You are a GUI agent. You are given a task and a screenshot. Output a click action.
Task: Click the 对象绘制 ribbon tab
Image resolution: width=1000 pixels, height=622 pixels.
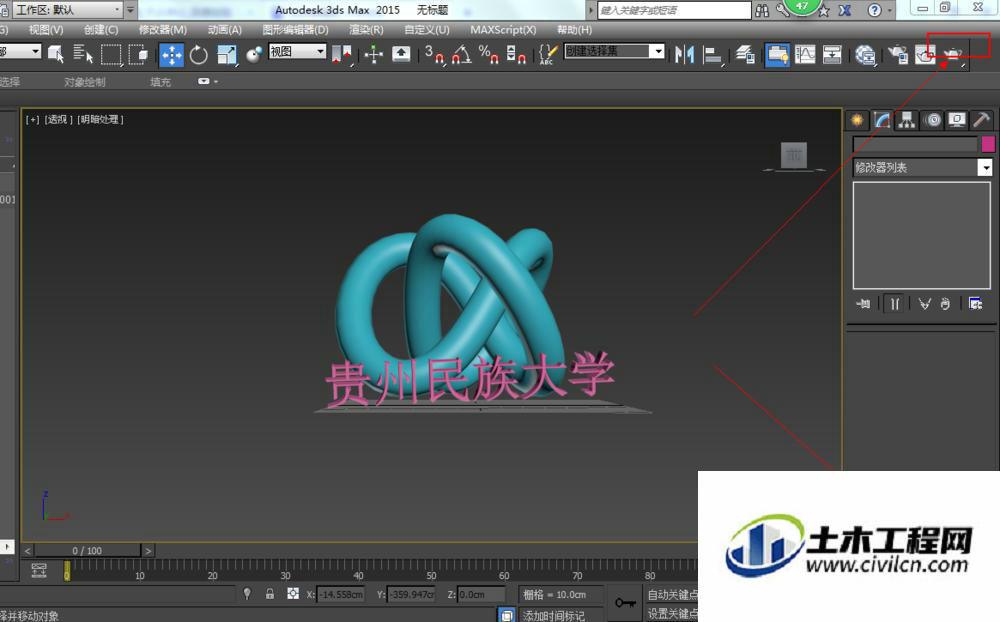point(85,82)
